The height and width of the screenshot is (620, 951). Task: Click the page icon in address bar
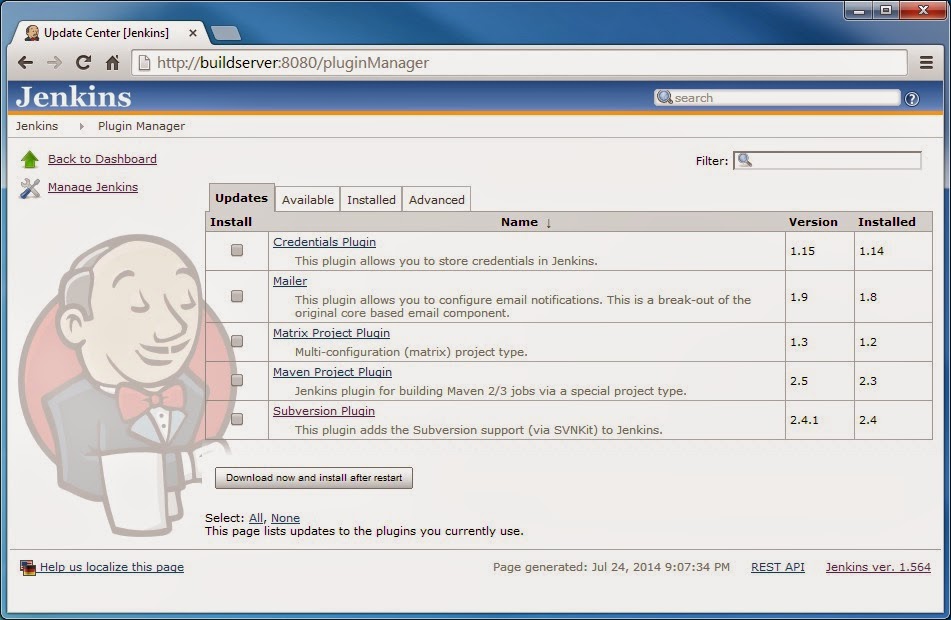click(x=144, y=62)
